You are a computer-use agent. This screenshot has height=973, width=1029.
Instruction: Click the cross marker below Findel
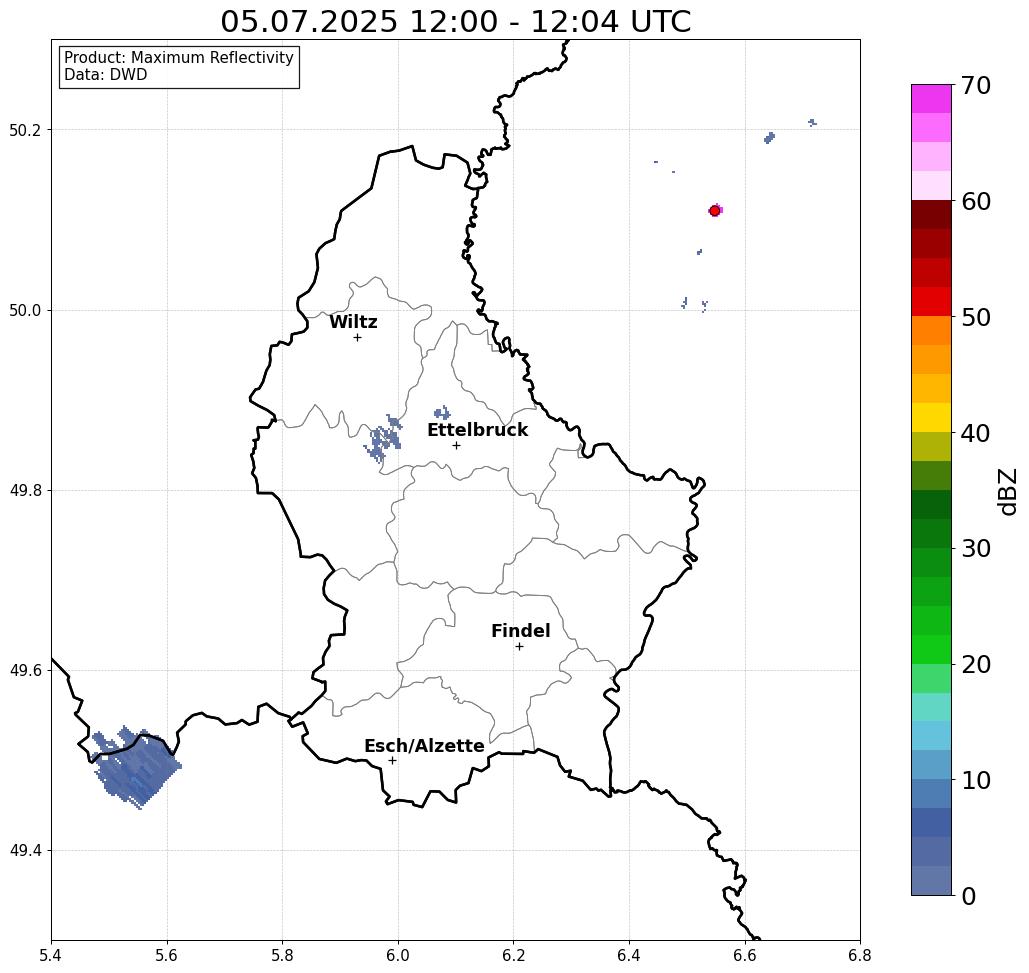pyautogui.click(x=519, y=647)
